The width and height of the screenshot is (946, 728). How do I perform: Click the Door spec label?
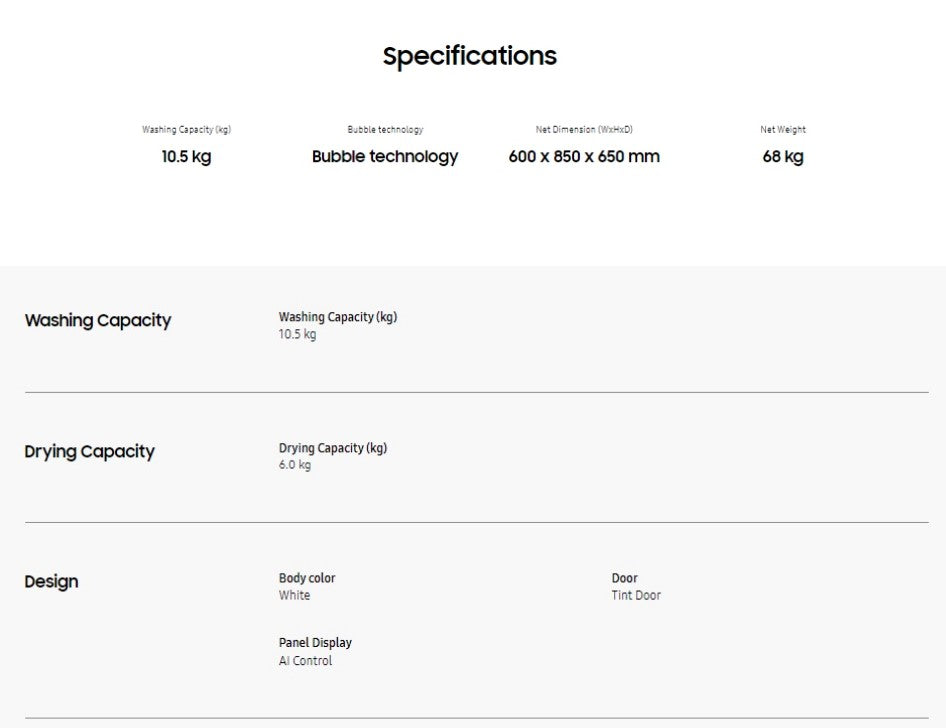[x=625, y=578]
